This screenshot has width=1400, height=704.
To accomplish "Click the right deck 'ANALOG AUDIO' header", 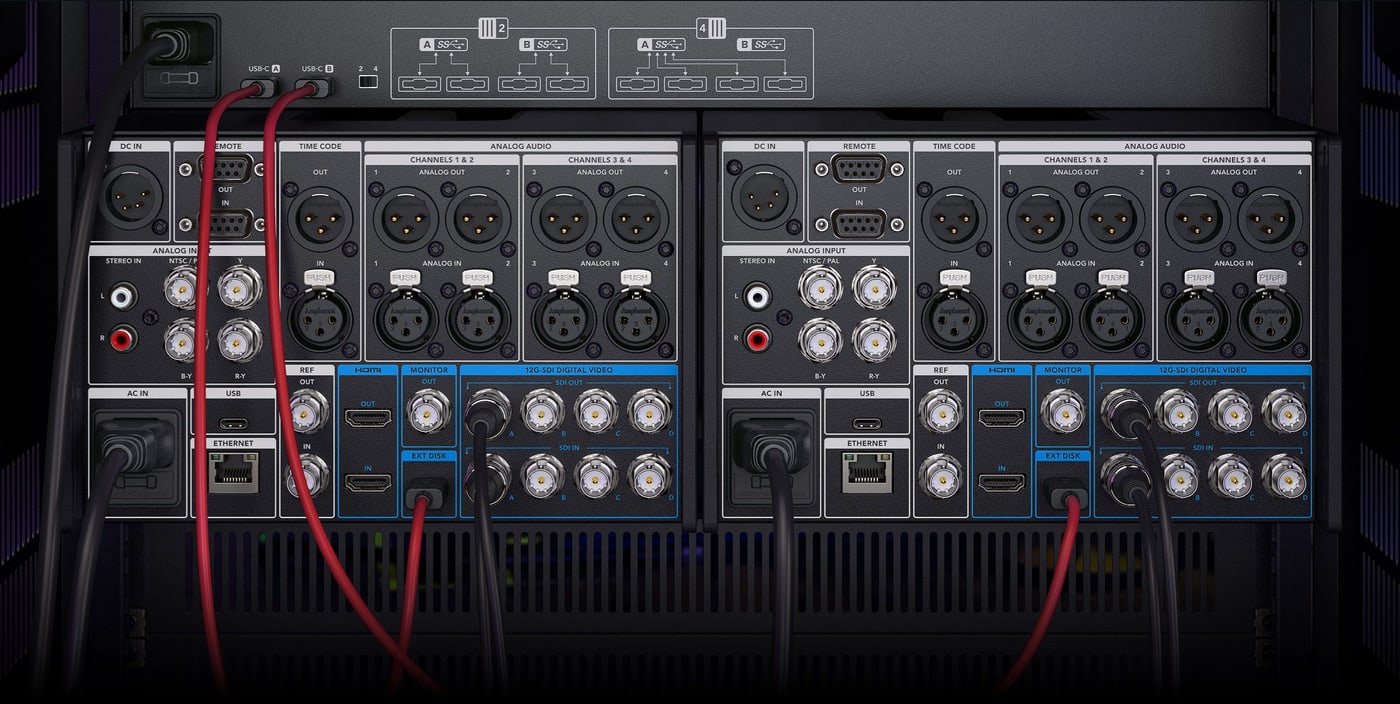I will click(x=1154, y=146).
